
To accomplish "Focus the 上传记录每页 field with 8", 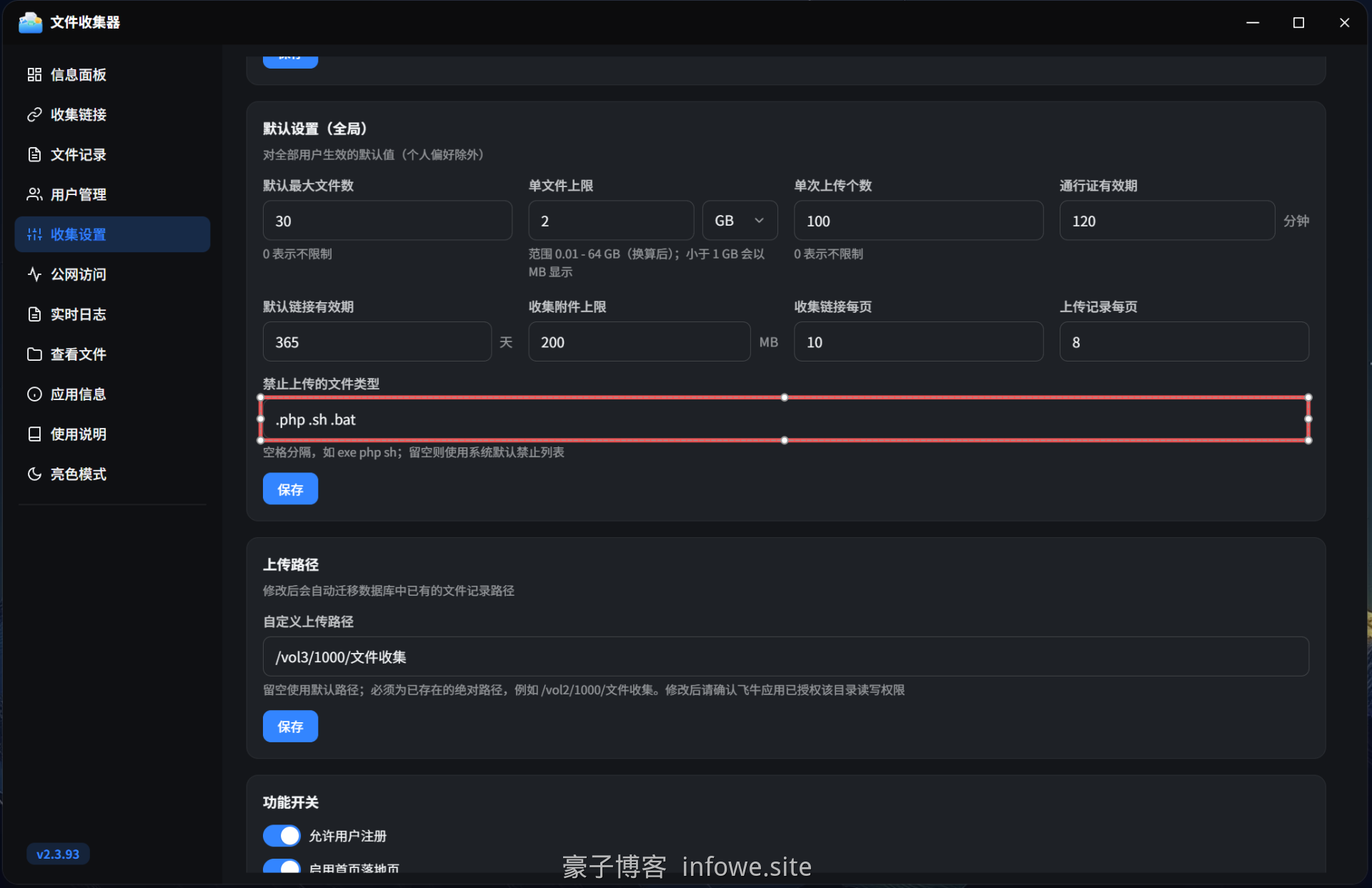I will [1184, 341].
